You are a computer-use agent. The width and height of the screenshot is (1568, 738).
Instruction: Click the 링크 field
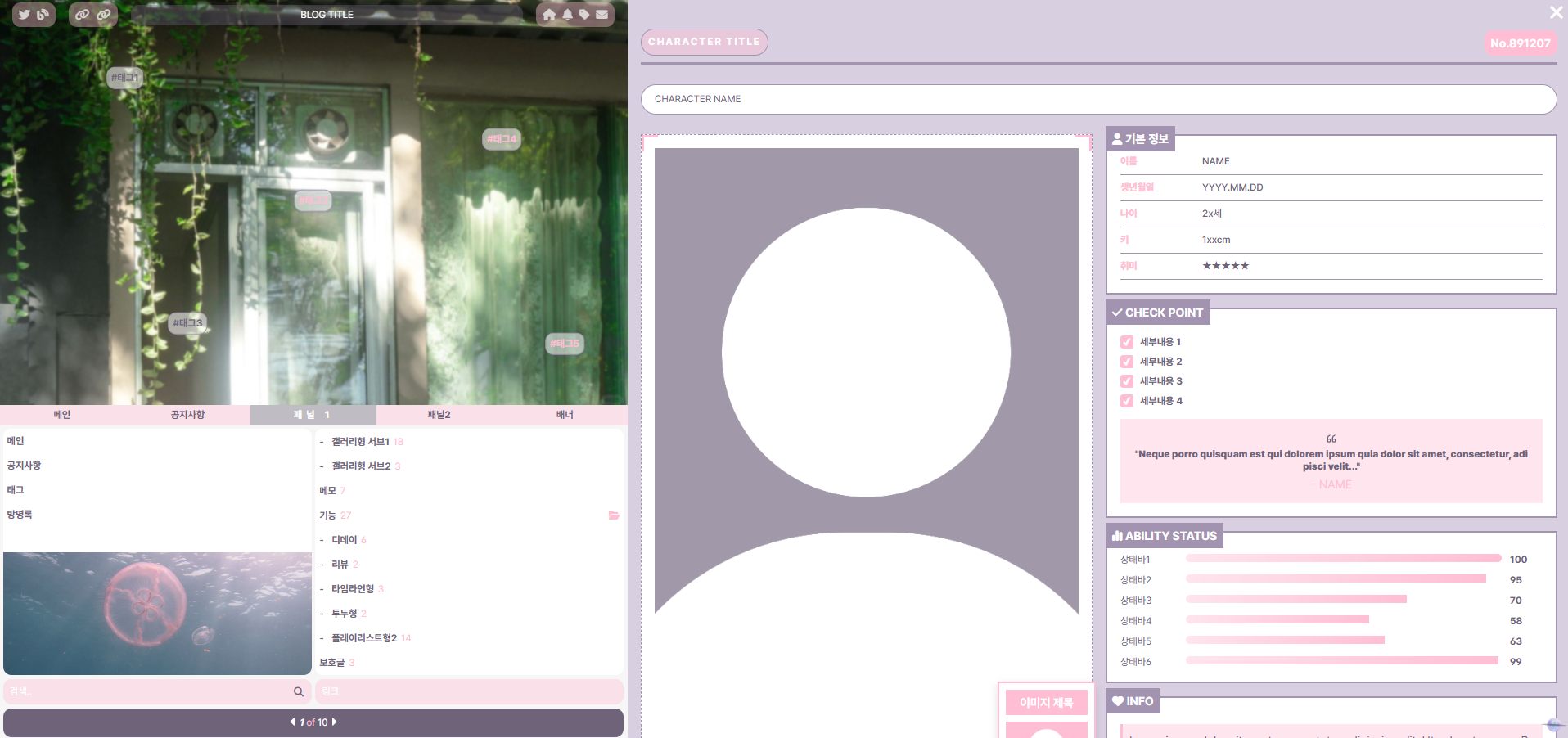tap(469, 691)
